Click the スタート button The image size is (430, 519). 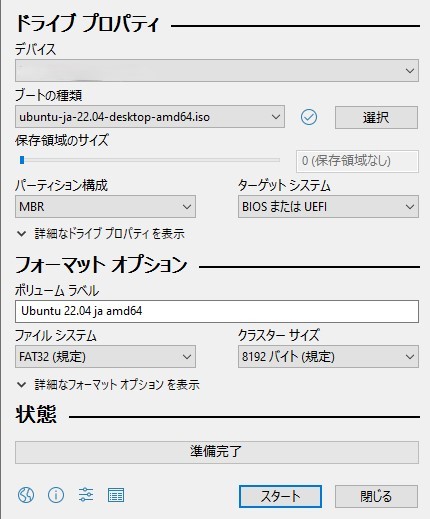(x=280, y=496)
